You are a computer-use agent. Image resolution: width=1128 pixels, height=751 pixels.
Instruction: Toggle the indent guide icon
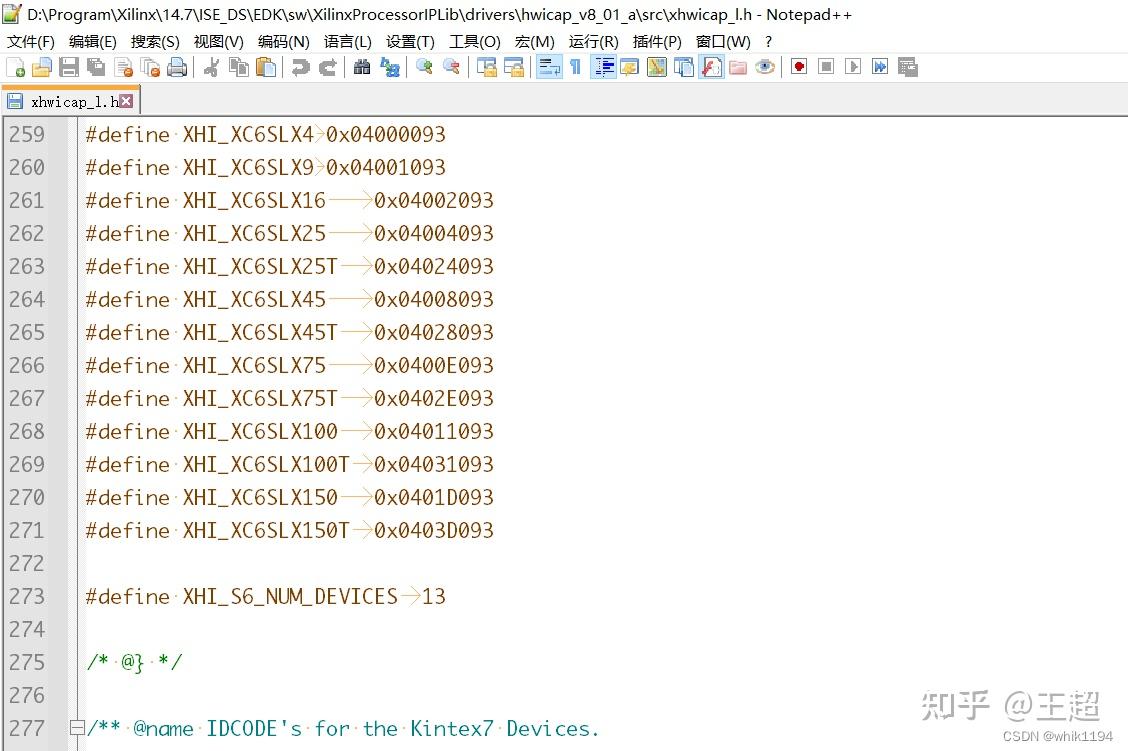tap(604, 68)
